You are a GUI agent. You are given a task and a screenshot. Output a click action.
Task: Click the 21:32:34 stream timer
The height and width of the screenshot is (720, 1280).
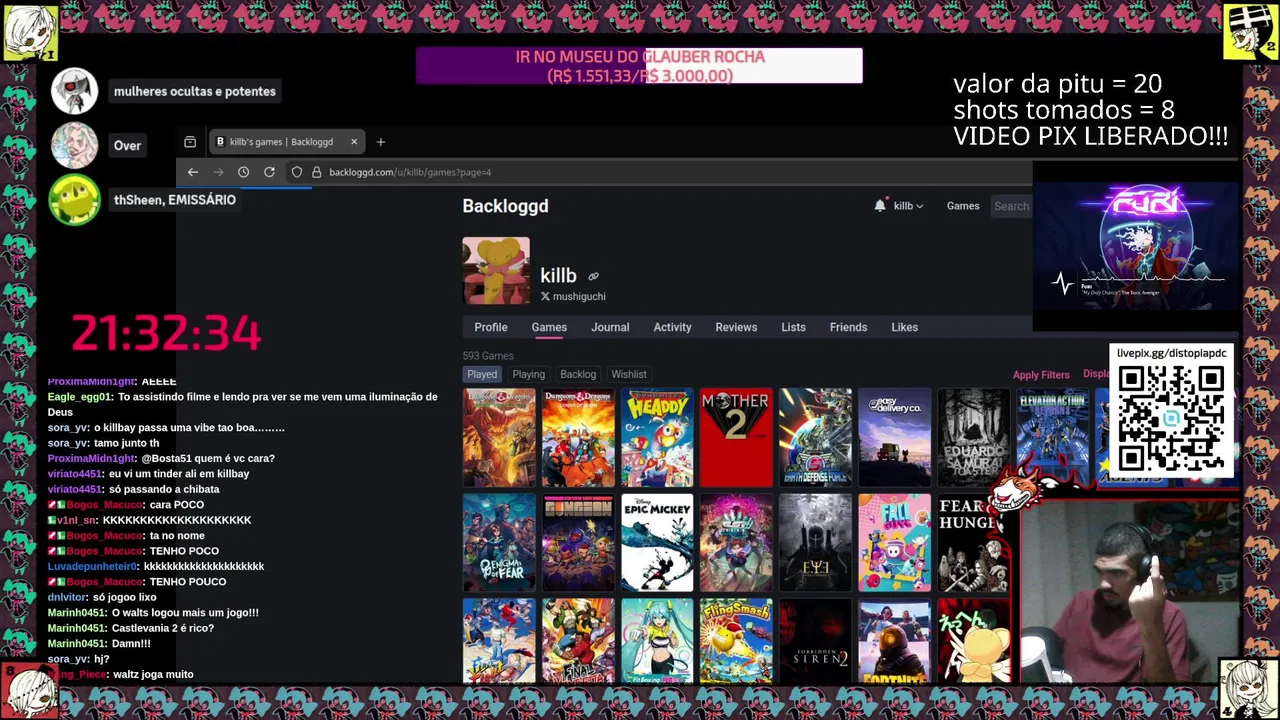click(166, 333)
